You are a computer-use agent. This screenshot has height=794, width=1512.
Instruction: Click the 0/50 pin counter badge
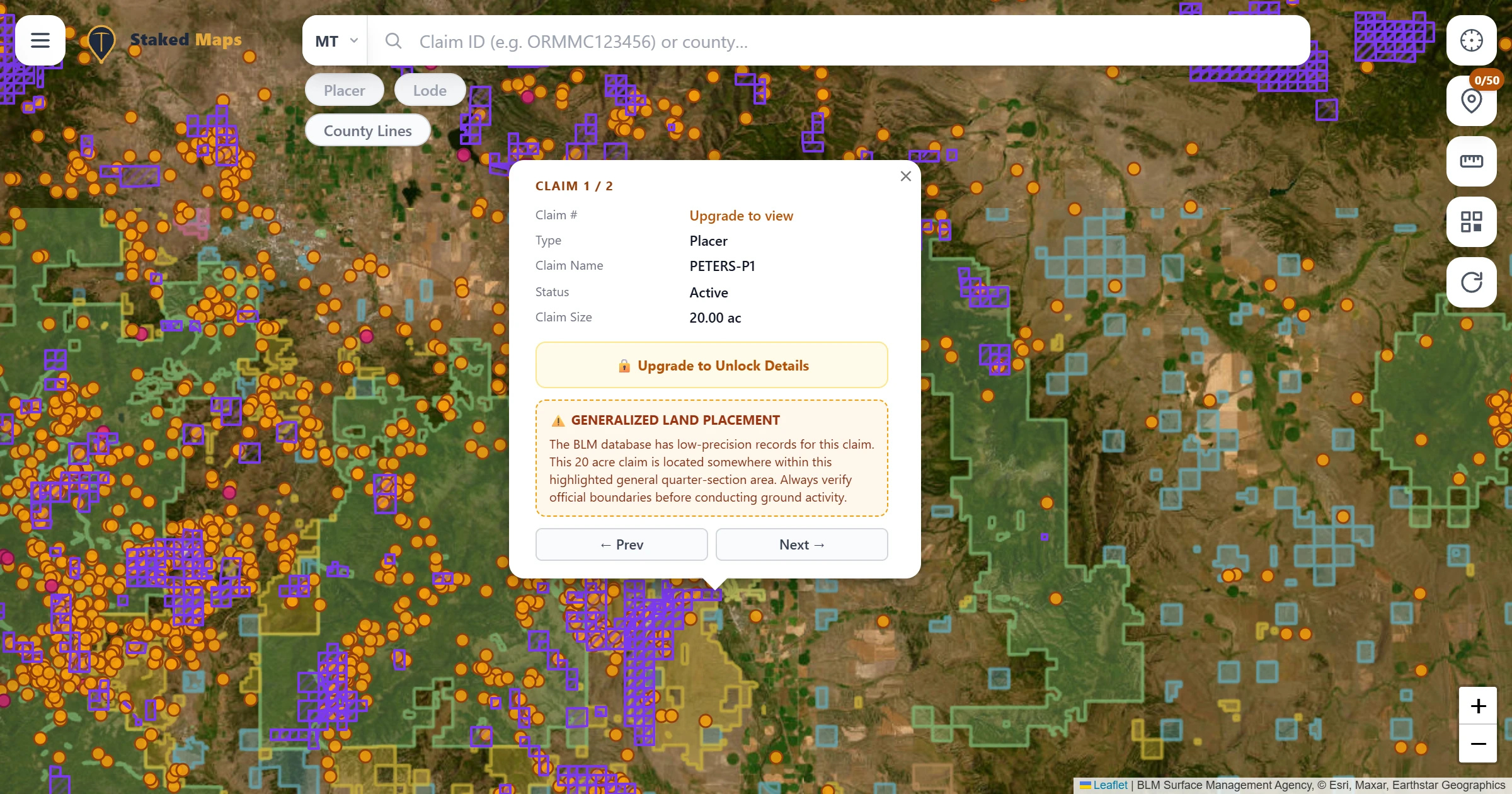tap(1487, 80)
